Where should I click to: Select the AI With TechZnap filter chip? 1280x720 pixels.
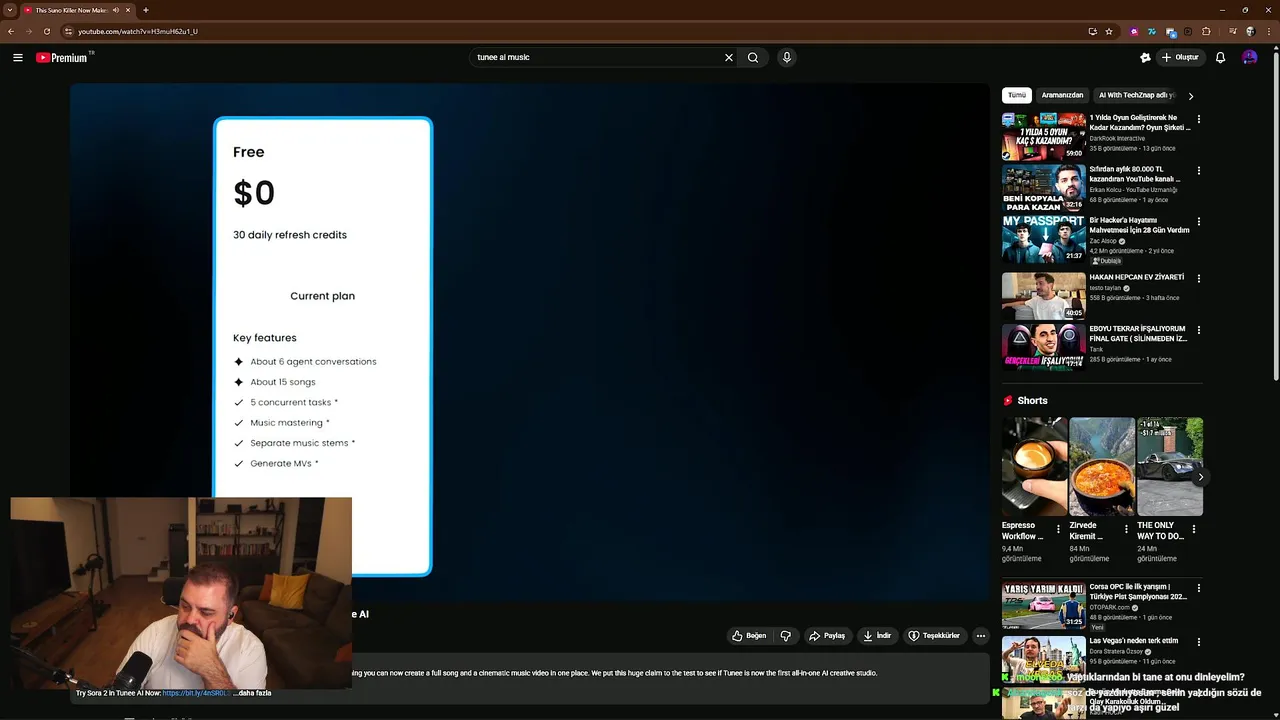click(1136, 95)
